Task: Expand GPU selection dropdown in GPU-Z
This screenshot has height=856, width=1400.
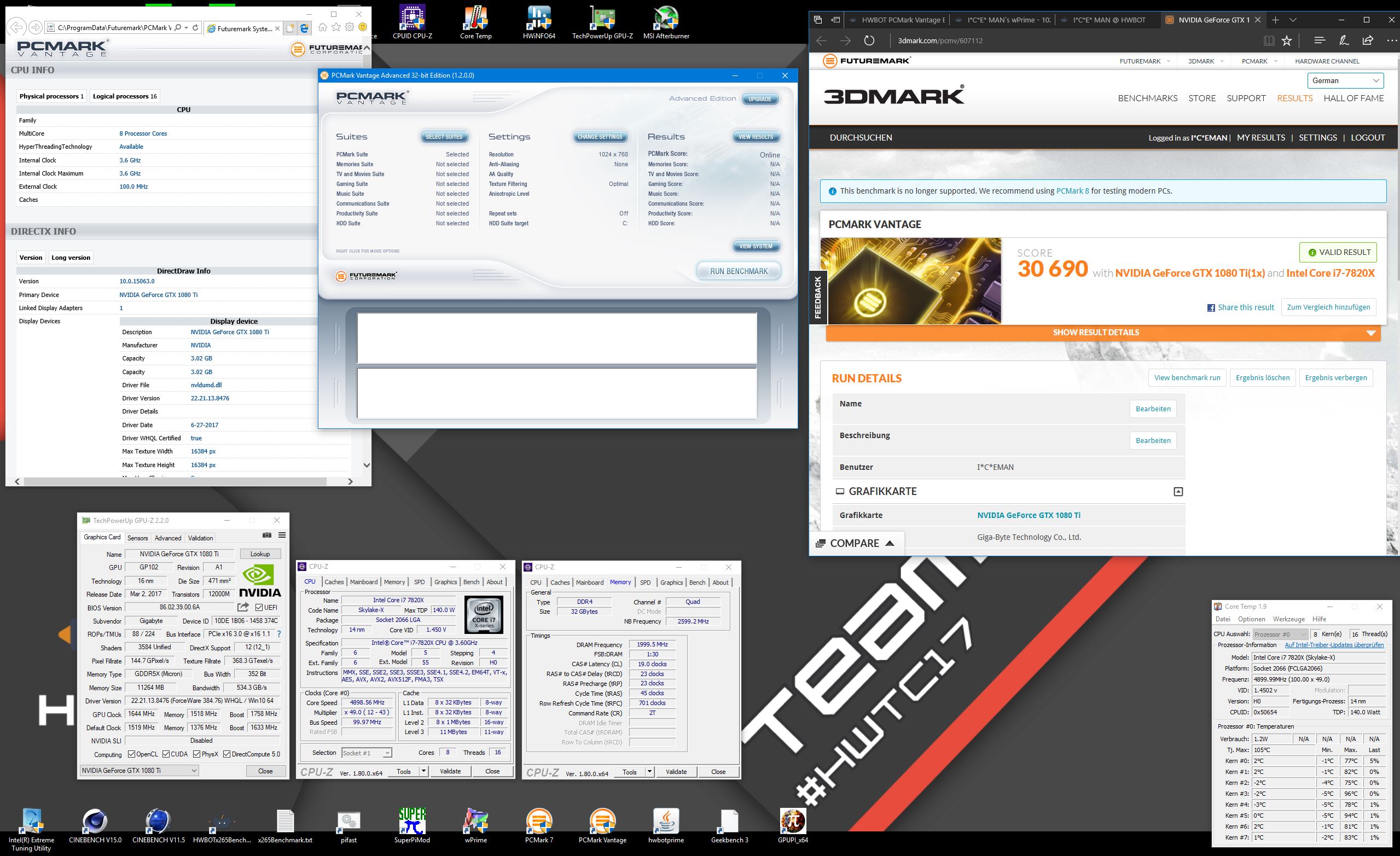Action: point(139,771)
